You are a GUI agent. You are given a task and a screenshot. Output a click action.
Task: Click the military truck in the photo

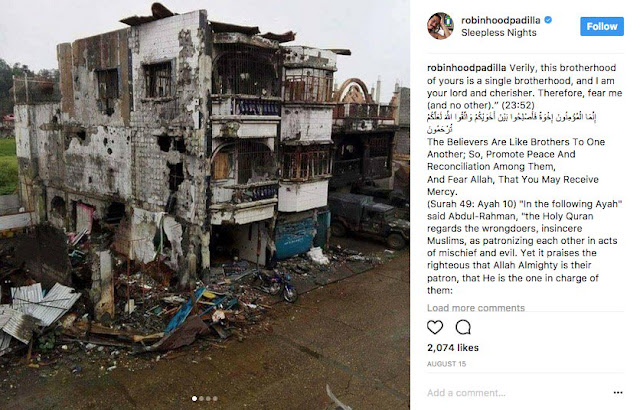[x=369, y=219]
